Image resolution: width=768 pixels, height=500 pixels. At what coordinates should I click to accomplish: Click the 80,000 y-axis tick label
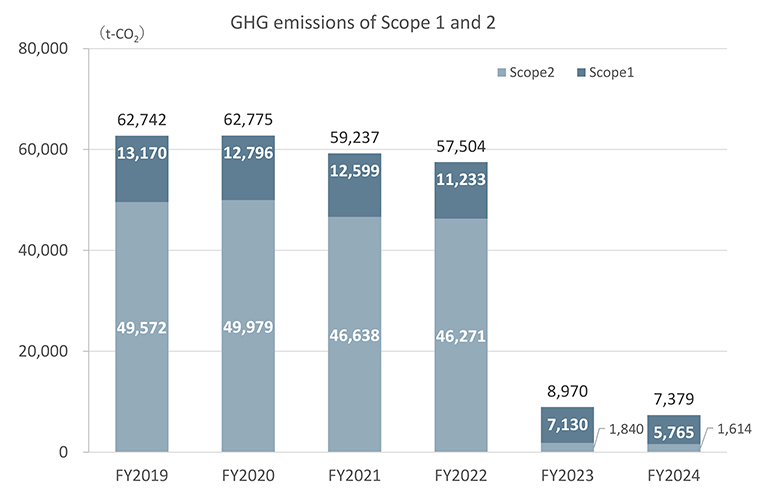point(42,48)
